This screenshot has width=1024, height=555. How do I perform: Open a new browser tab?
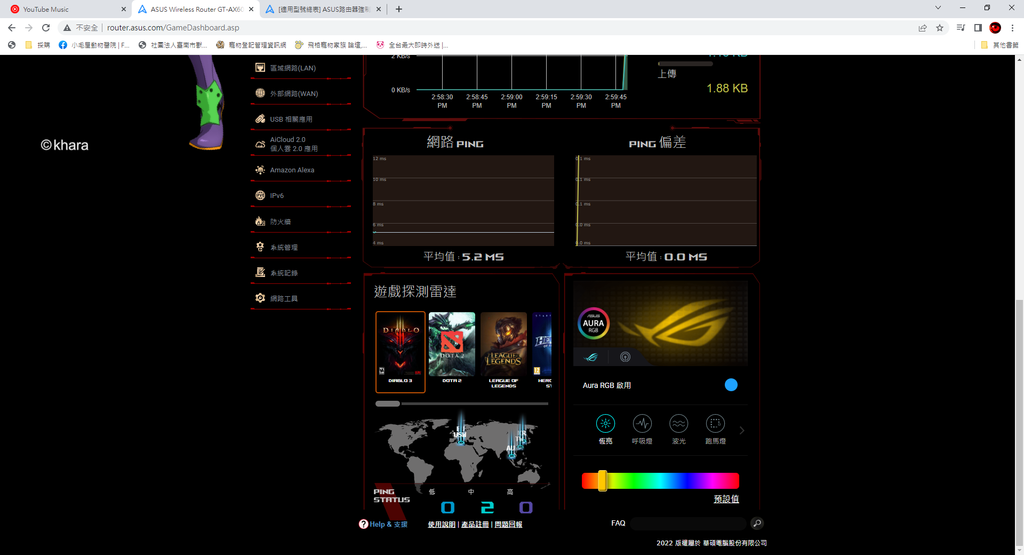398,9
